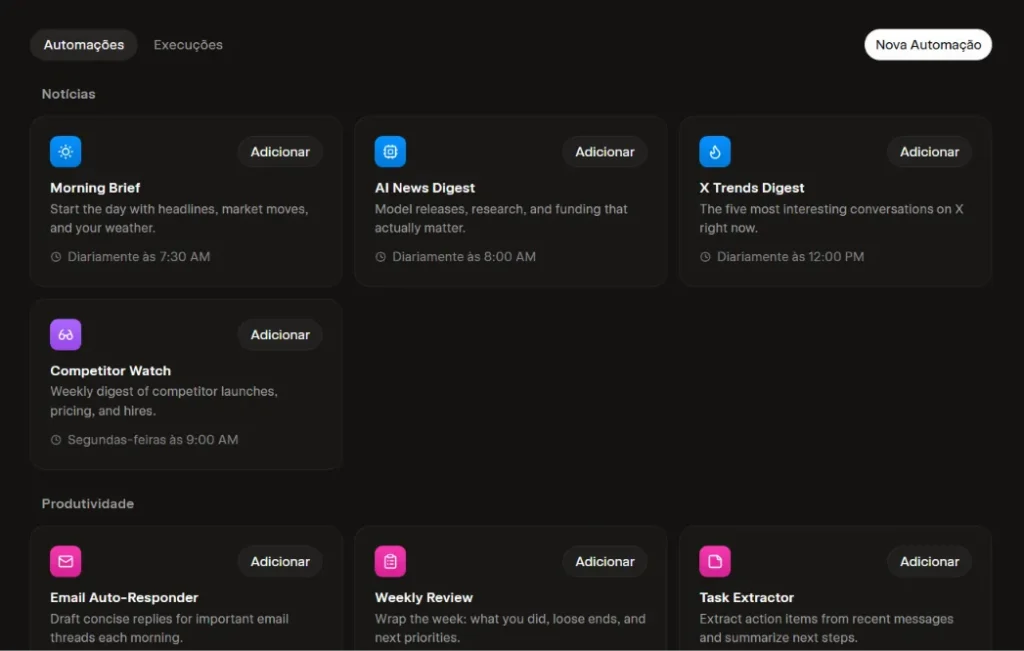Viewport: 1024px width, 651px height.
Task: Create a Nova Automação
Action: (928, 44)
